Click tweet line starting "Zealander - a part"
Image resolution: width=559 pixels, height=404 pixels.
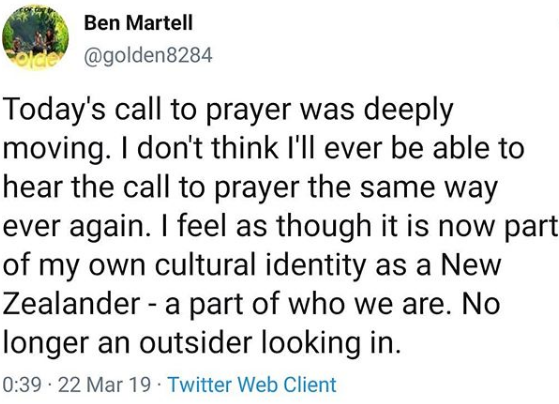coord(252,305)
